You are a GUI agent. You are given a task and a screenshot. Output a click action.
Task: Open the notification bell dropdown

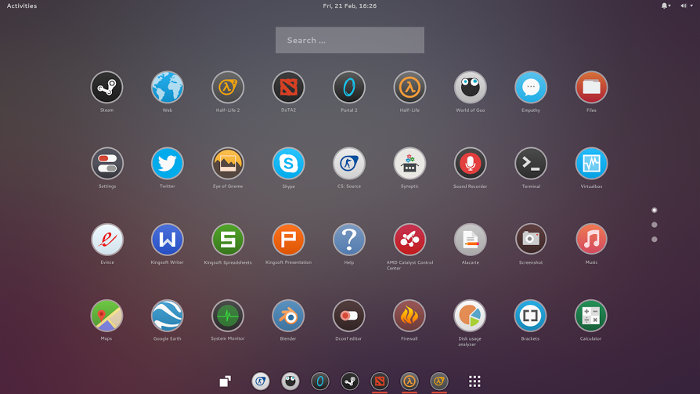666,6
